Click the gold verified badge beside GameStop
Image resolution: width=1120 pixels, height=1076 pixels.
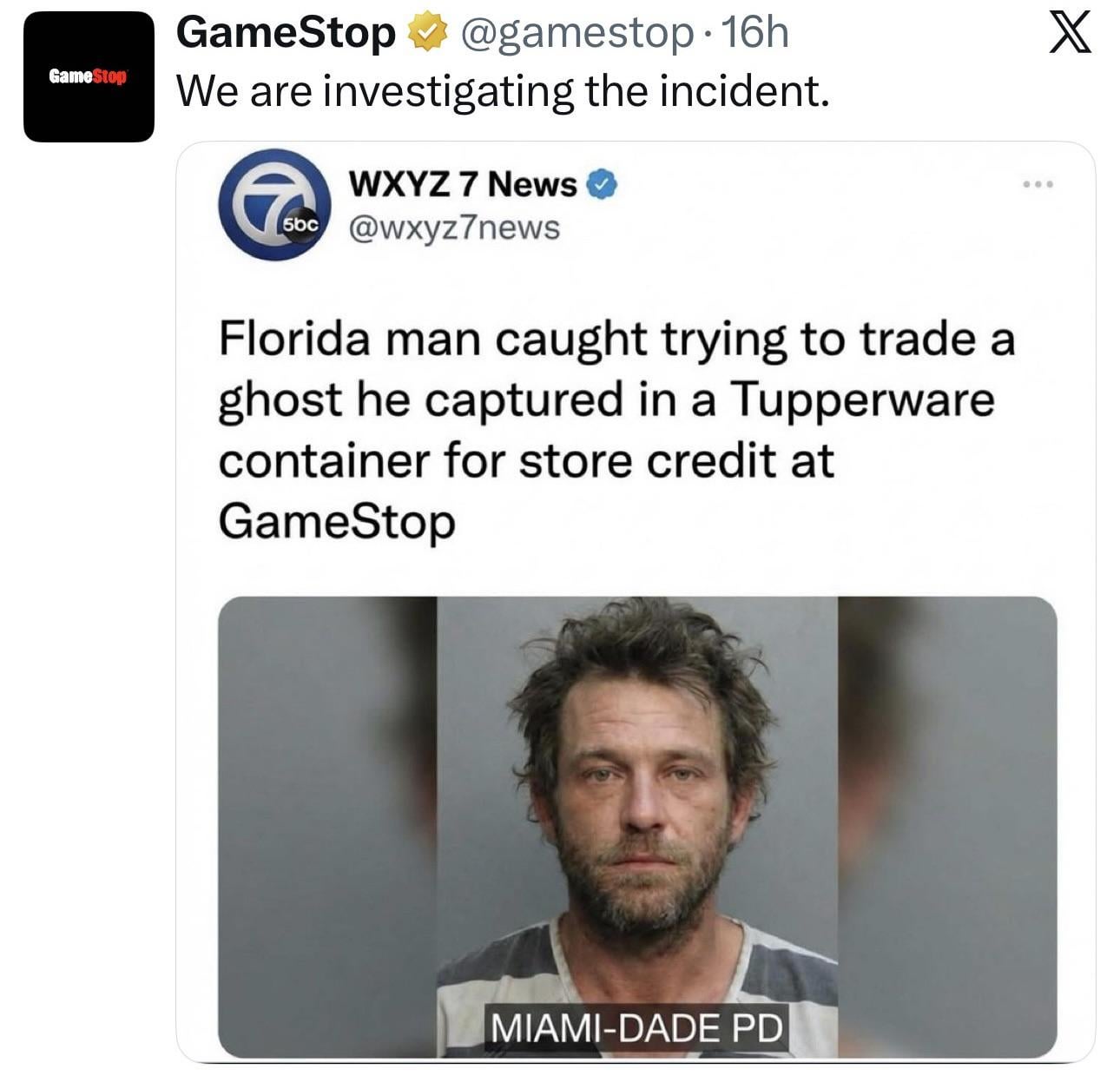pos(427,34)
